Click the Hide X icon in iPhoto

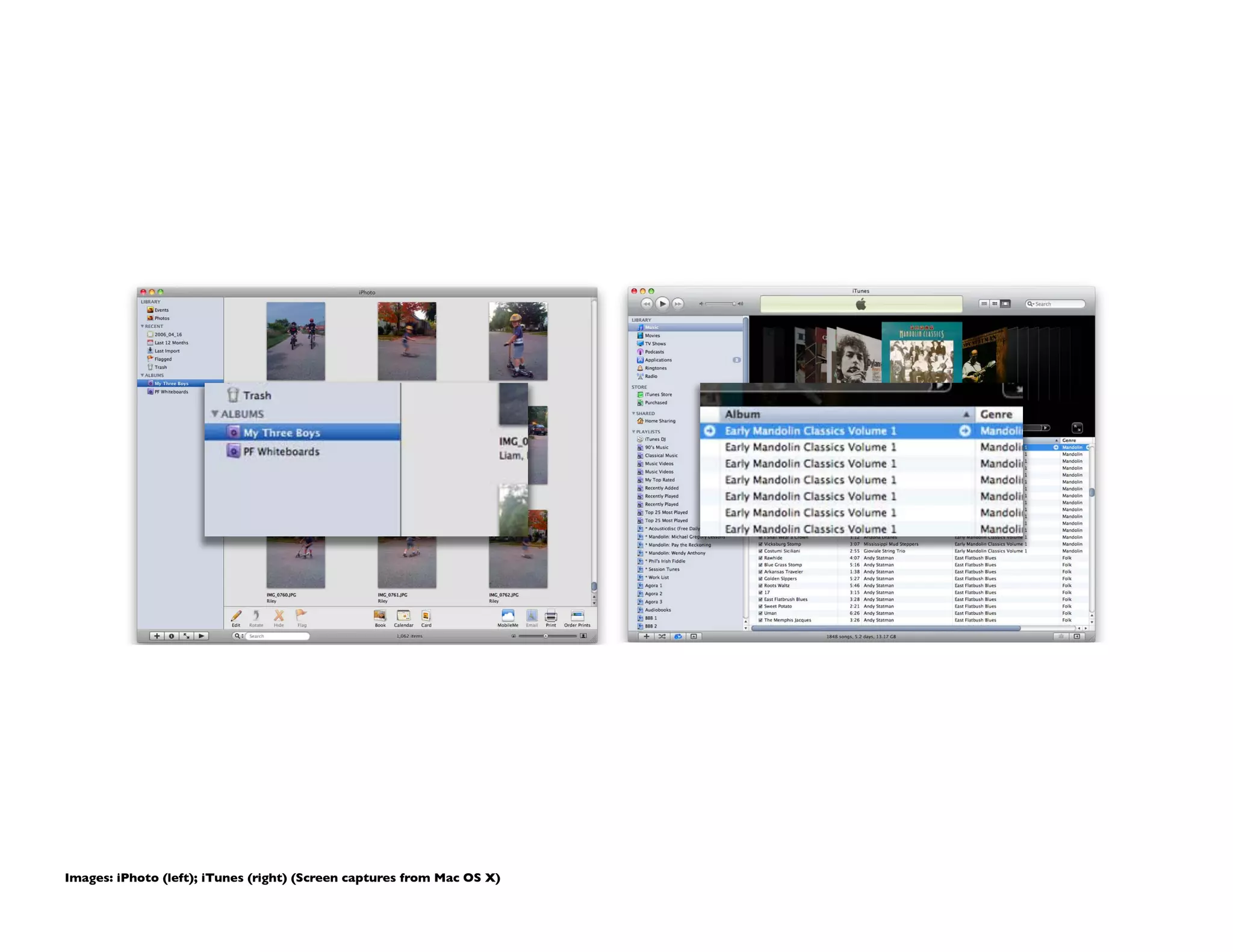pyautogui.click(x=279, y=615)
